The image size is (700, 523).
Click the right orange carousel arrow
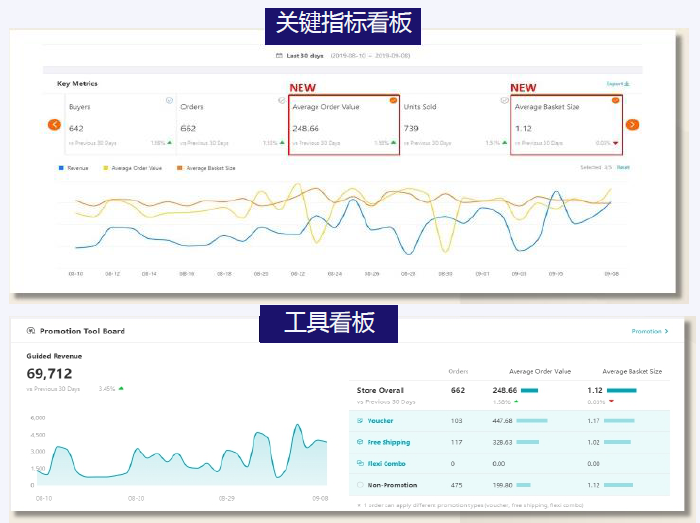632,125
